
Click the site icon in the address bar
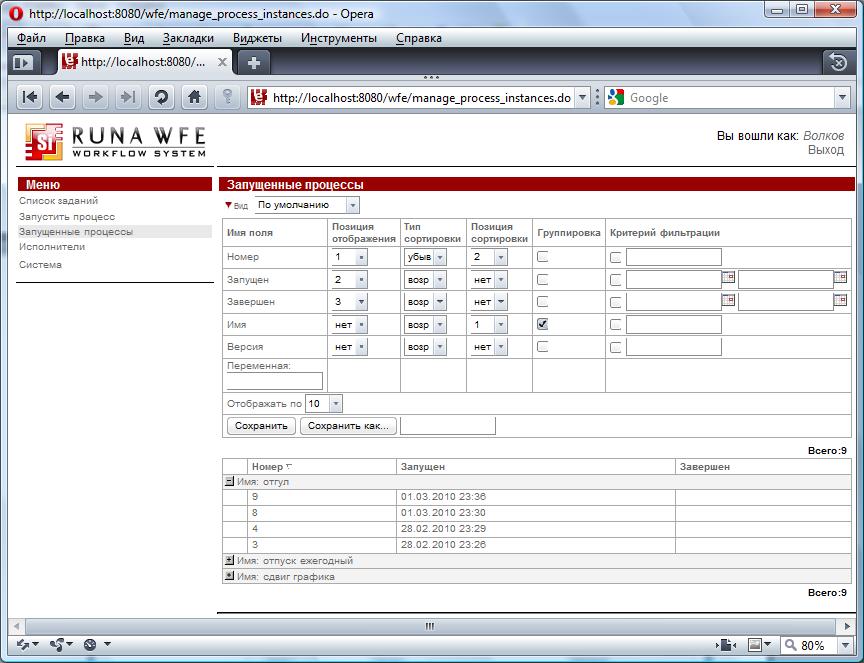[x=258, y=98]
